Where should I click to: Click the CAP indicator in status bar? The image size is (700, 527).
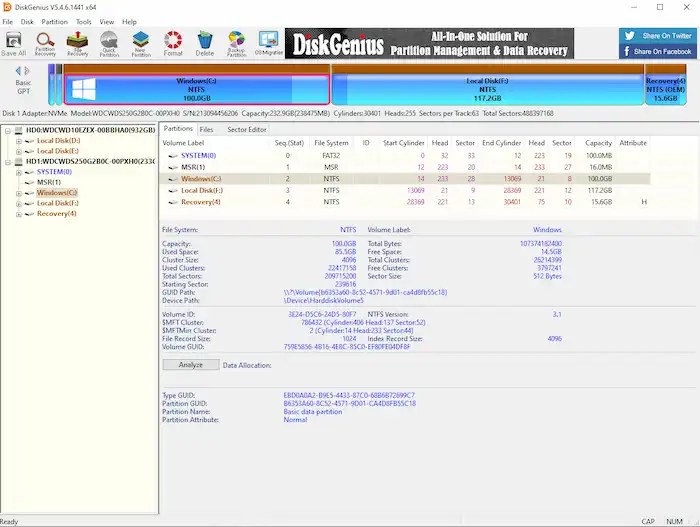(x=648, y=522)
